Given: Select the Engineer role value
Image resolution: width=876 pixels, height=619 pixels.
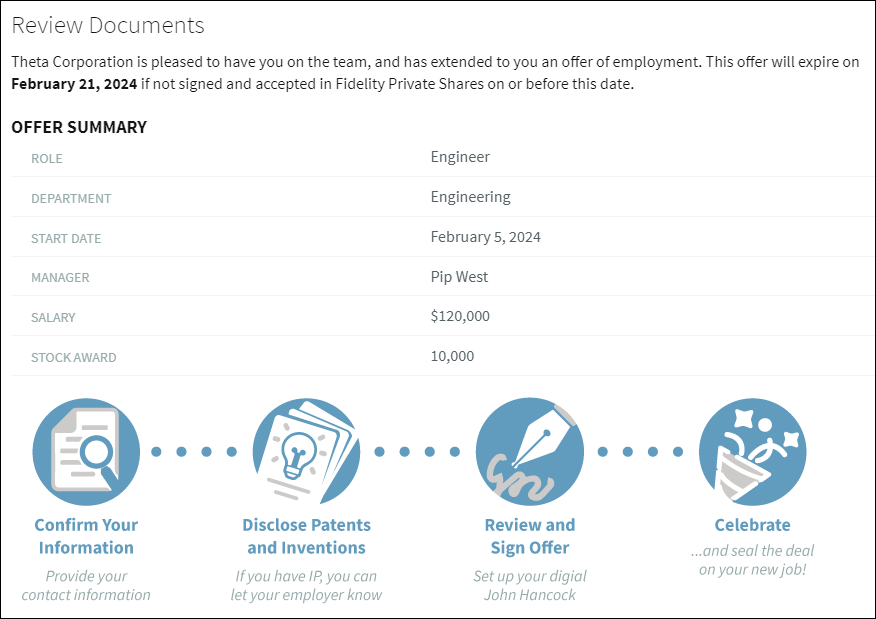Looking at the screenshot, I should pos(460,157).
